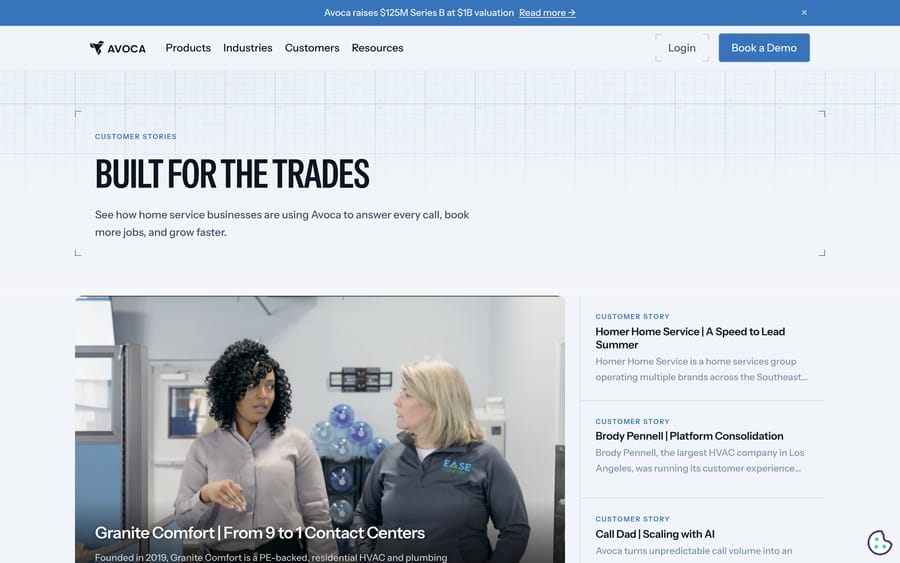Click 'See how home service businesses' paragraph
Viewport: 900px width, 563px height.
pyautogui.click(x=282, y=223)
